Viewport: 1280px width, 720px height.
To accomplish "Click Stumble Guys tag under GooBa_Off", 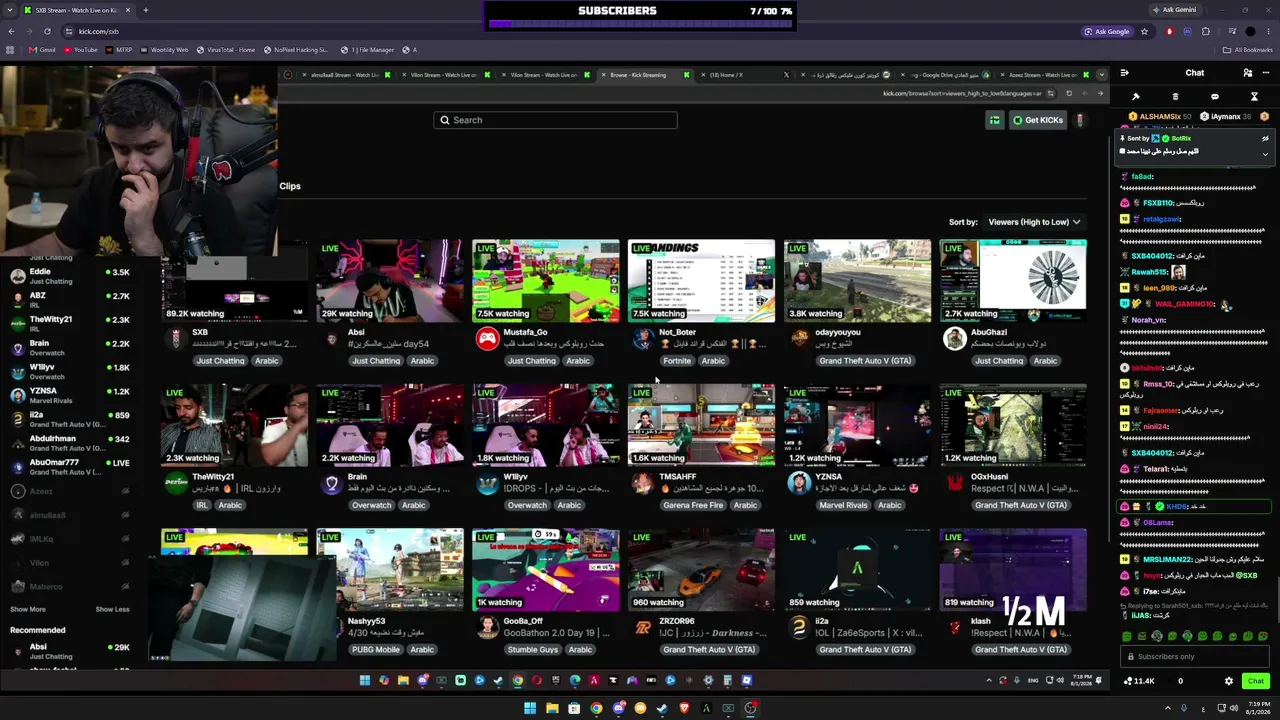I will [x=532, y=650].
